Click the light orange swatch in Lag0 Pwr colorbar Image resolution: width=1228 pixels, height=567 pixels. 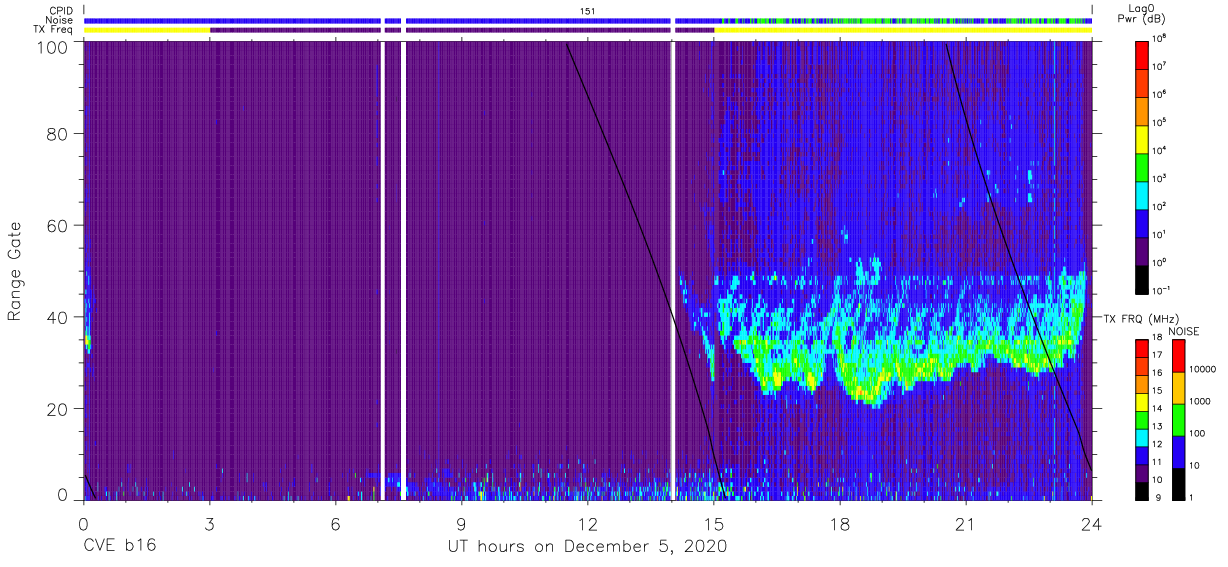[1142, 109]
